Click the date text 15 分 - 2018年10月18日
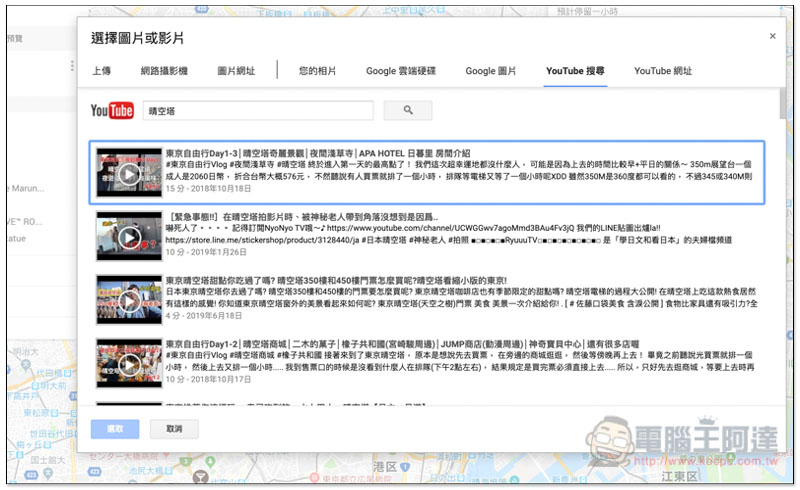Viewport: 800px width, 490px height. [208, 188]
